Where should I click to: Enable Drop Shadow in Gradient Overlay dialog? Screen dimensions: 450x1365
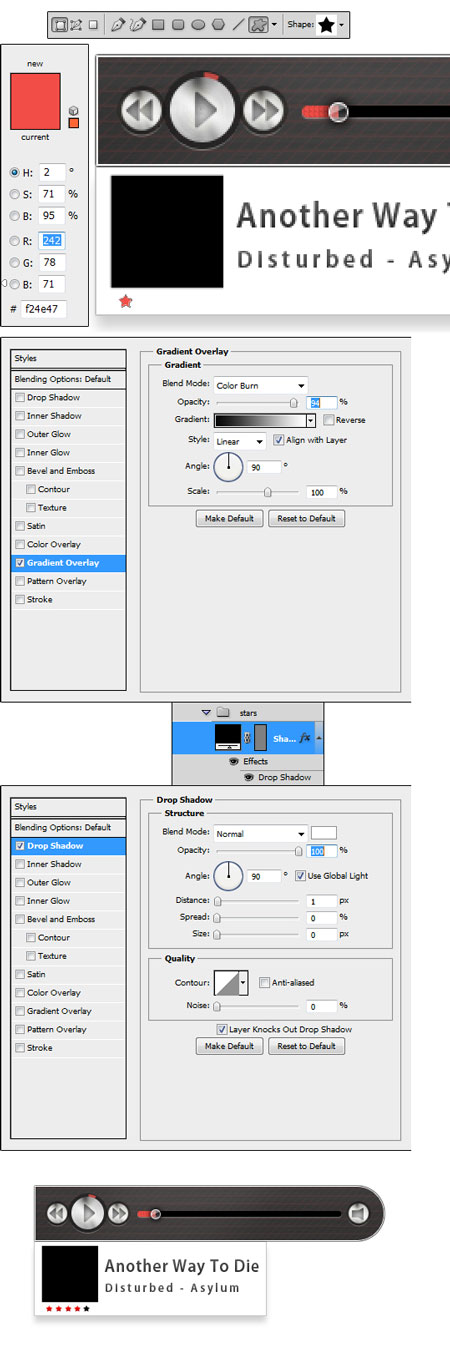[x=20, y=398]
